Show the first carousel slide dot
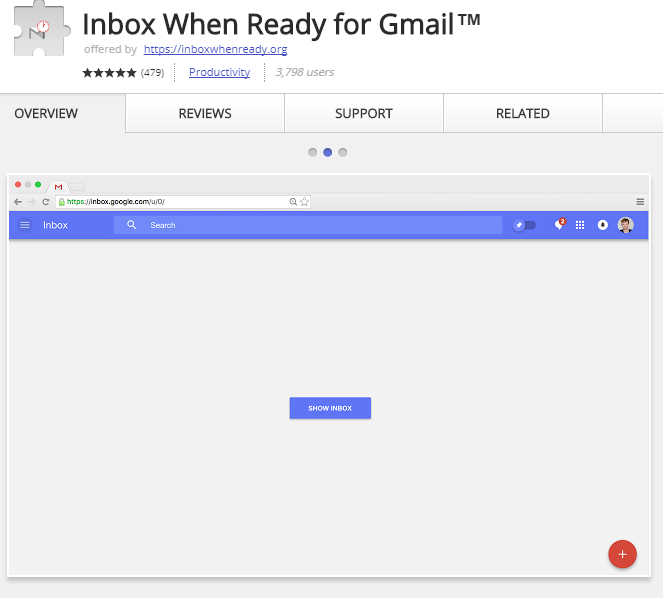The width and height of the screenshot is (663, 598). coord(312,152)
